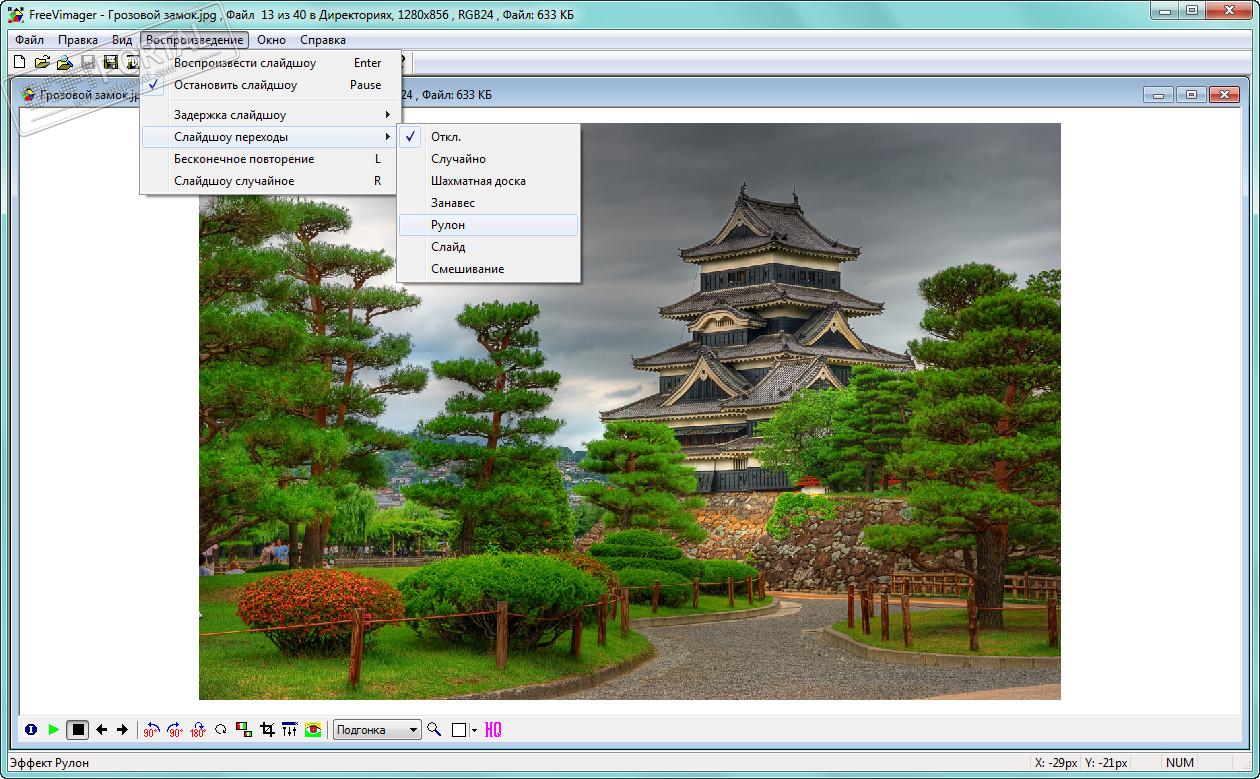Click the Open file folder icon
1260x779 pixels.
pyautogui.click(x=42, y=63)
